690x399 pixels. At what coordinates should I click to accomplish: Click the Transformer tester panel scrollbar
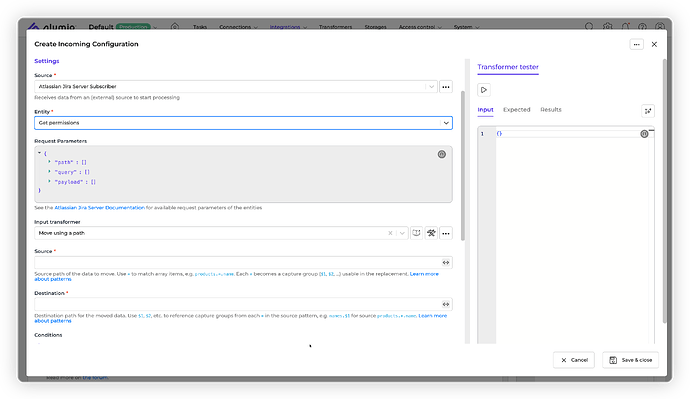pyautogui.click(x=664, y=191)
